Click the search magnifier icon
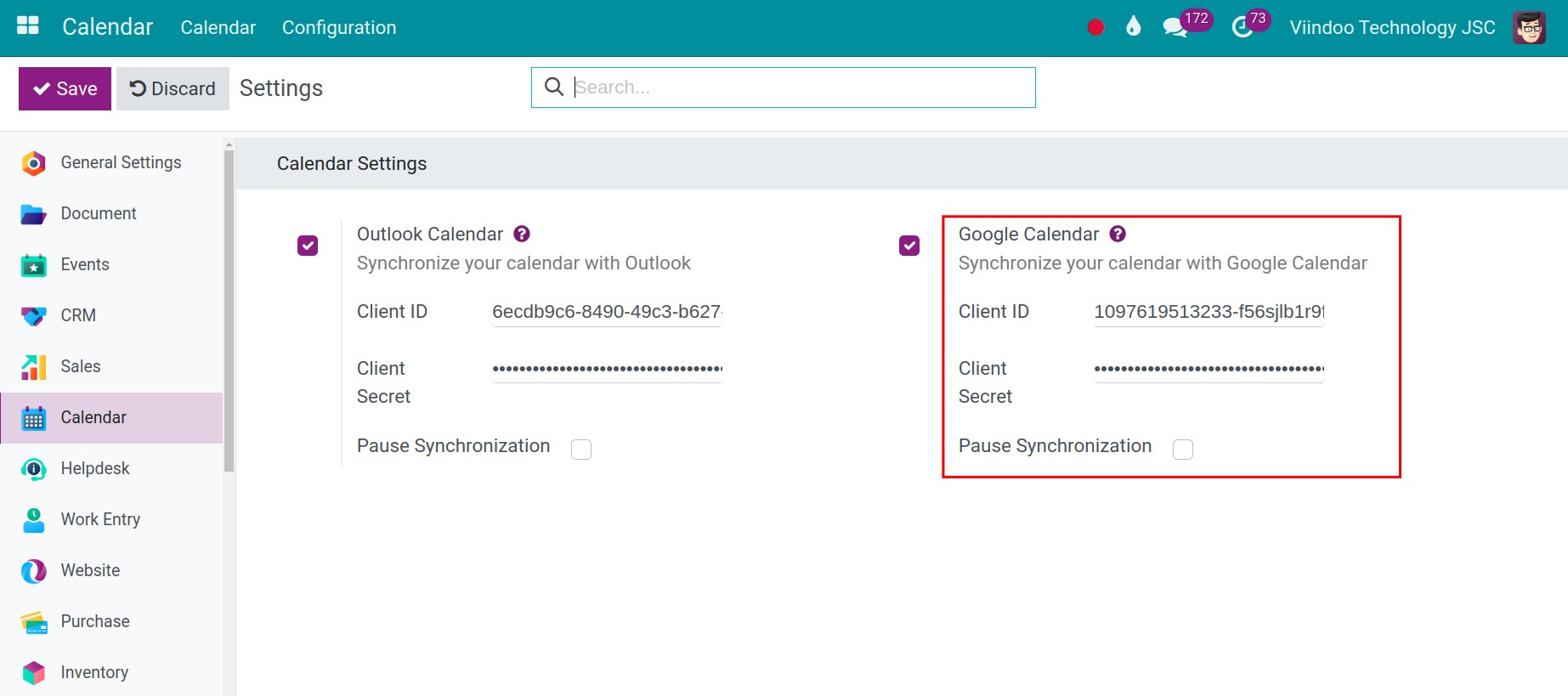 point(553,87)
